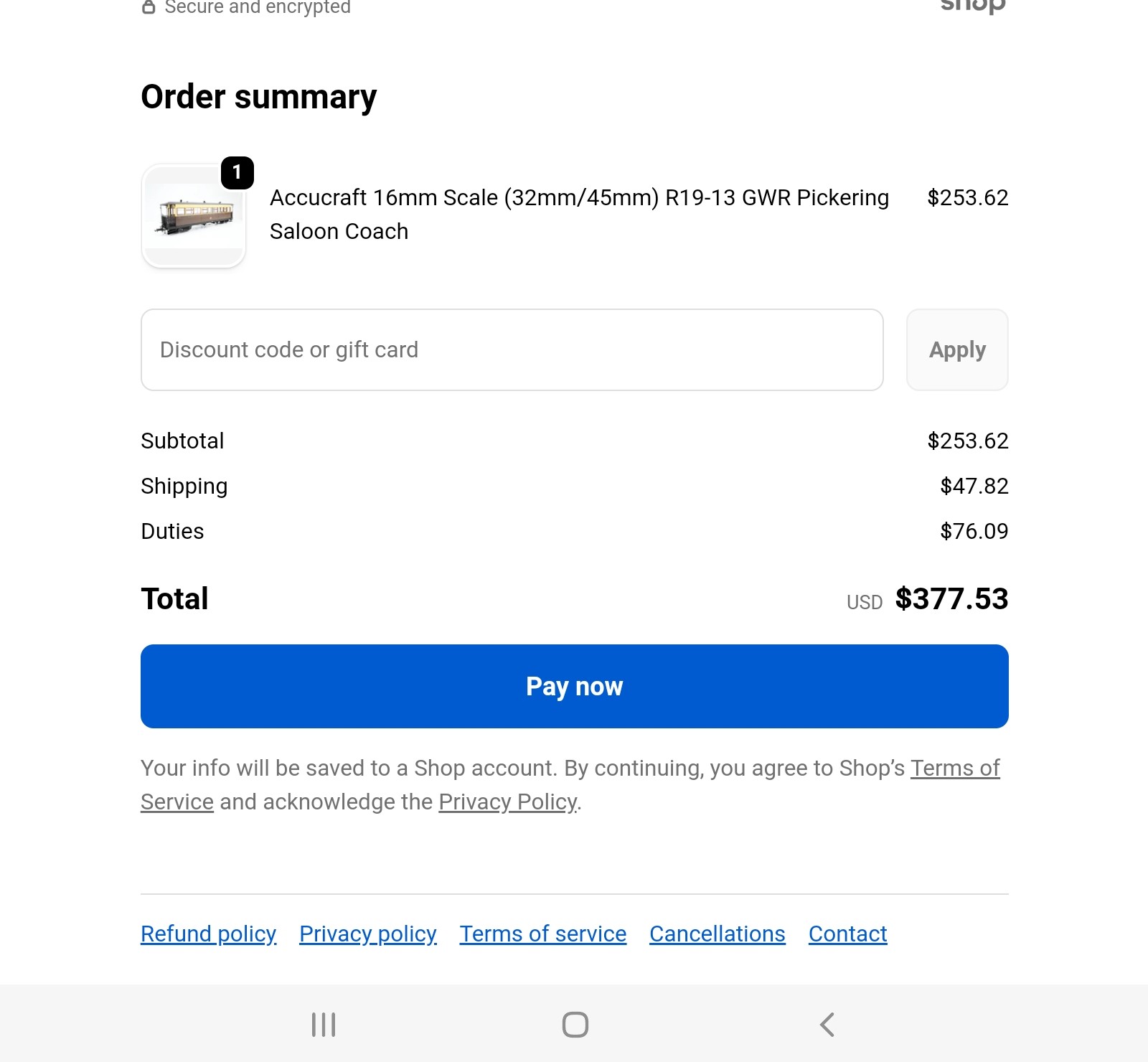Open the Shop Privacy Policy link

507,802
